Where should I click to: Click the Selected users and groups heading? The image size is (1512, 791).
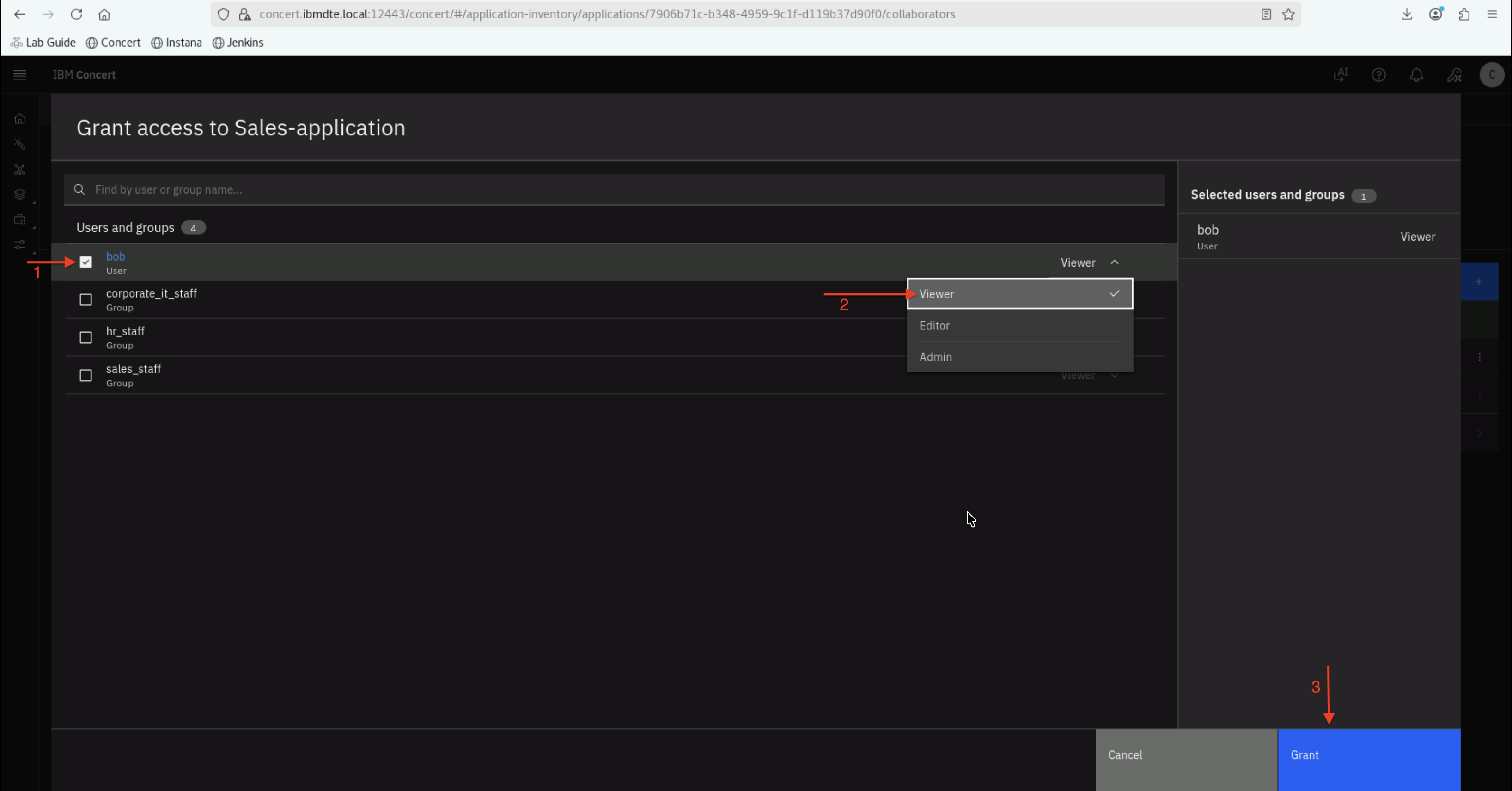[1267, 195]
